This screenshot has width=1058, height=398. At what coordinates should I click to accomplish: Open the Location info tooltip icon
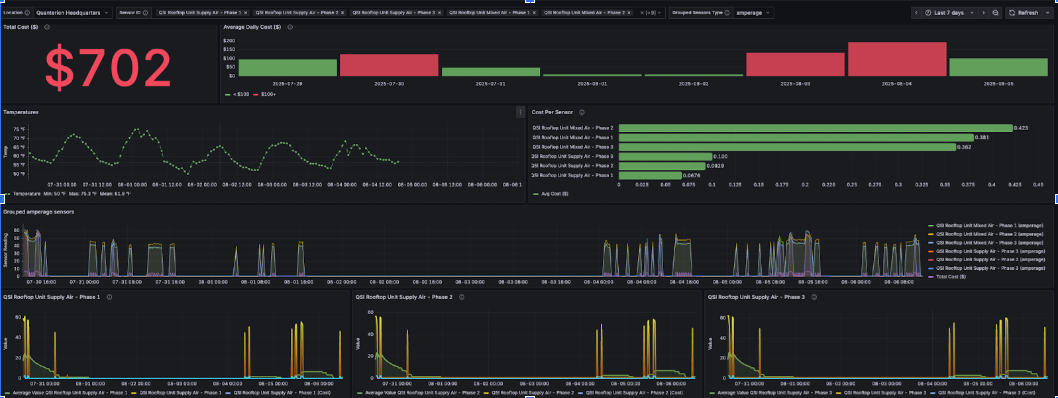tap(27, 13)
